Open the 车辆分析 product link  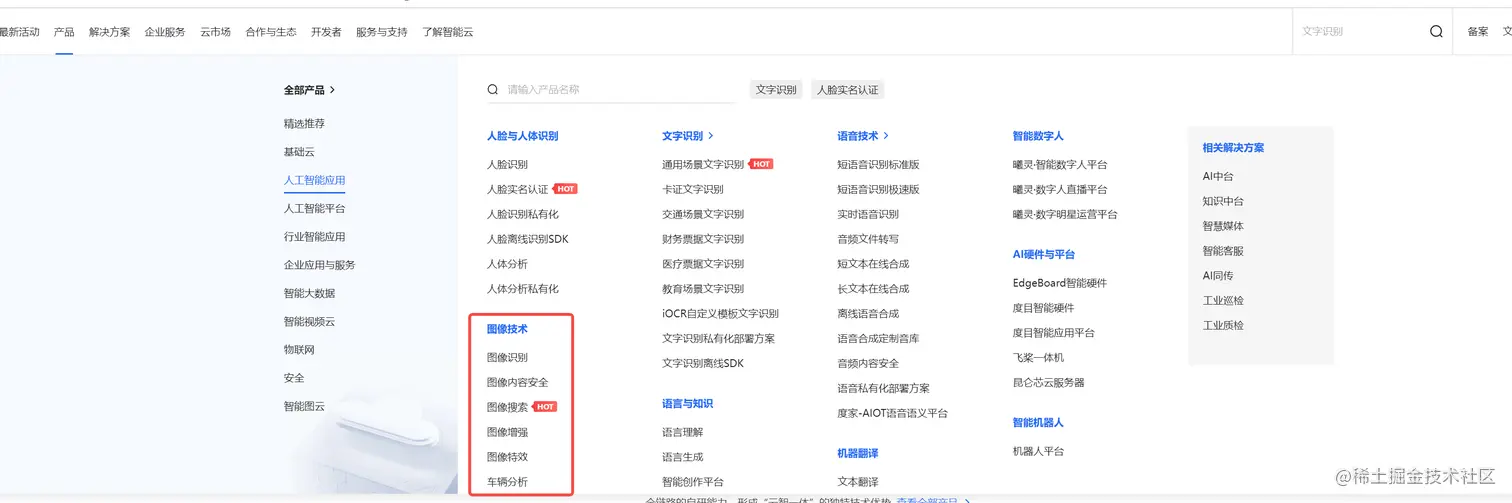tap(507, 482)
